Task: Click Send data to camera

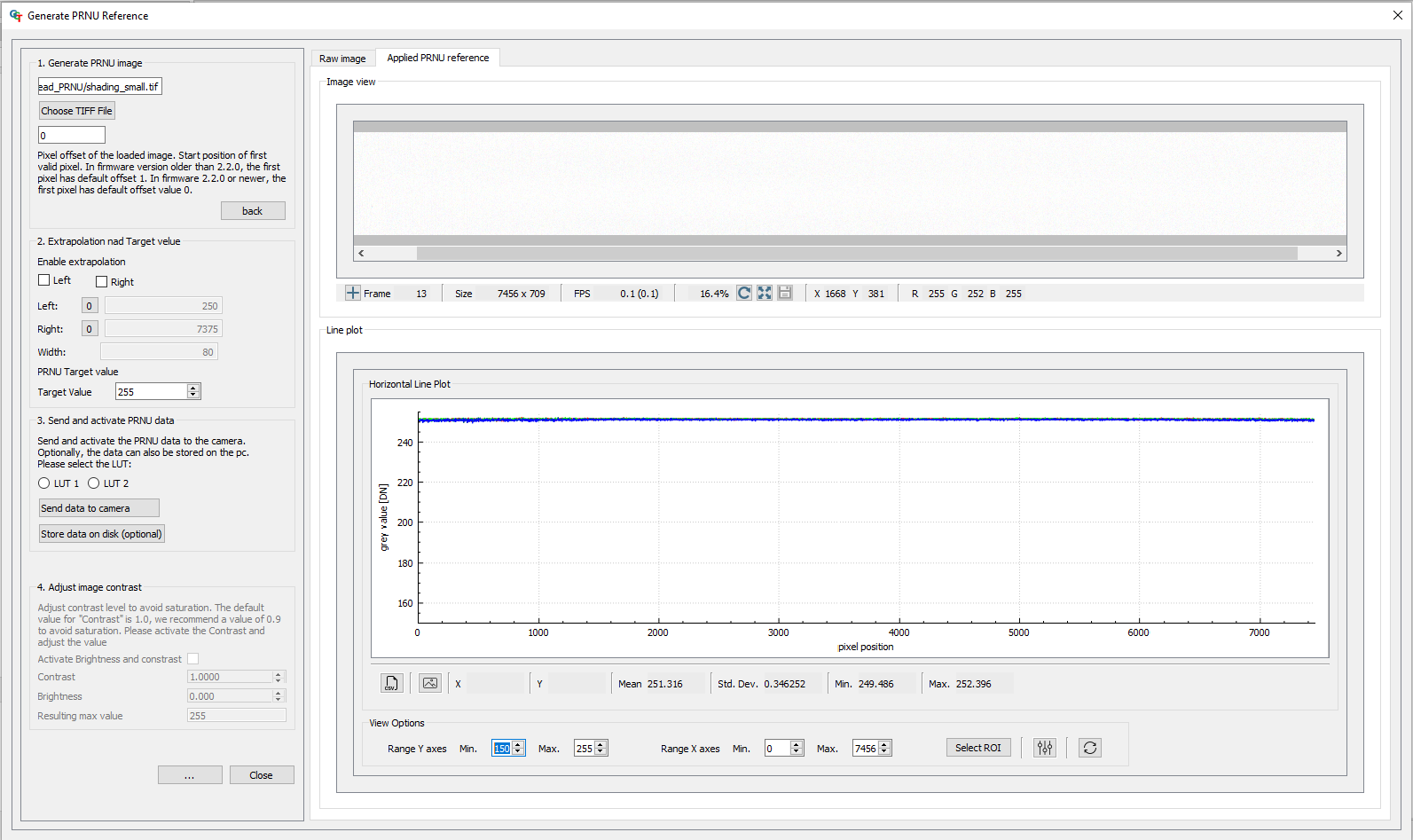Action: [98, 508]
